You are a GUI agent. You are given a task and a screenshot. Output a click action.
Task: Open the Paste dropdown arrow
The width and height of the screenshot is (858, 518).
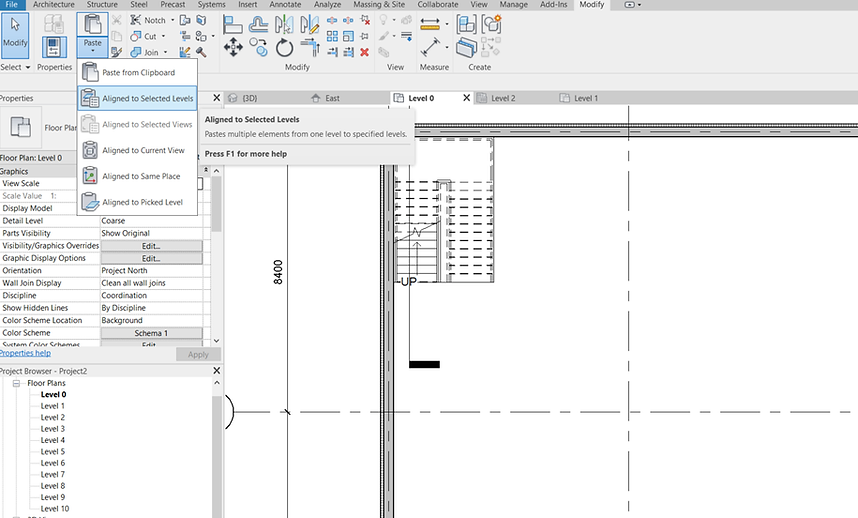click(x=92, y=50)
